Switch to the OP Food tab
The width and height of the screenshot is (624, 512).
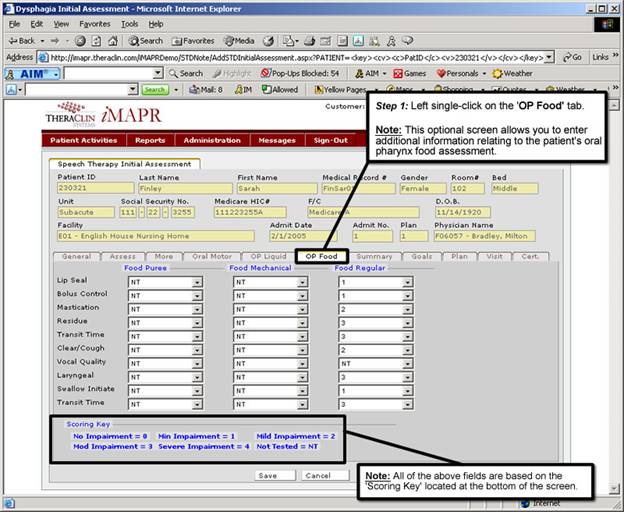coord(322,256)
